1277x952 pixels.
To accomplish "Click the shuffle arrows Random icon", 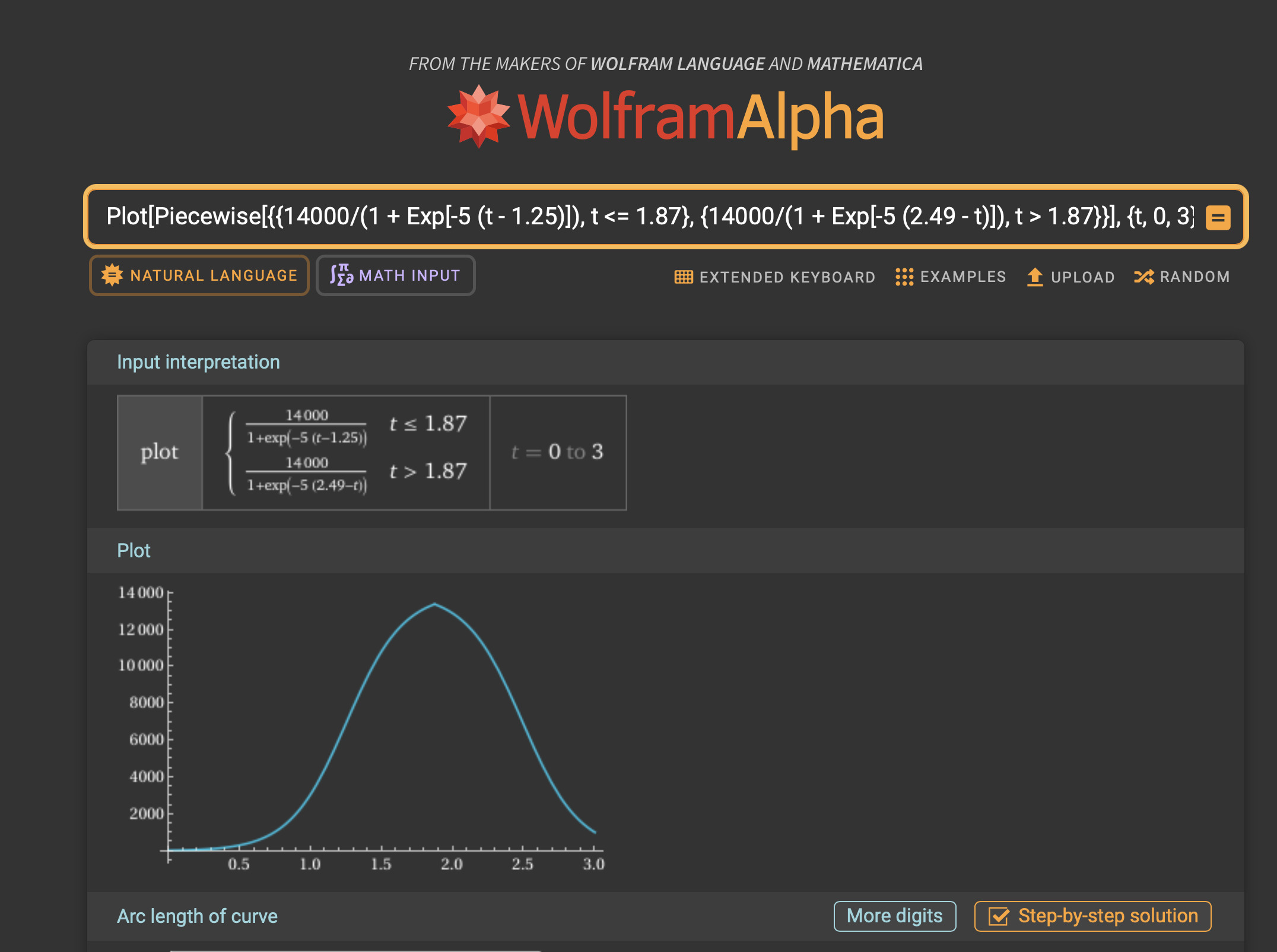I will 1144,277.
